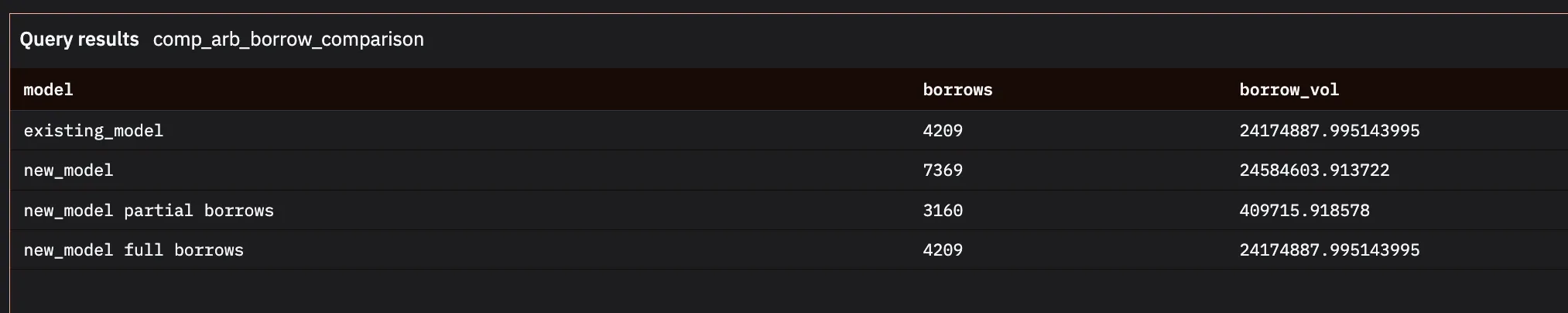Image resolution: width=1568 pixels, height=313 pixels.
Task: Click borrow_vol value for existing_model row
Action: [1330, 131]
